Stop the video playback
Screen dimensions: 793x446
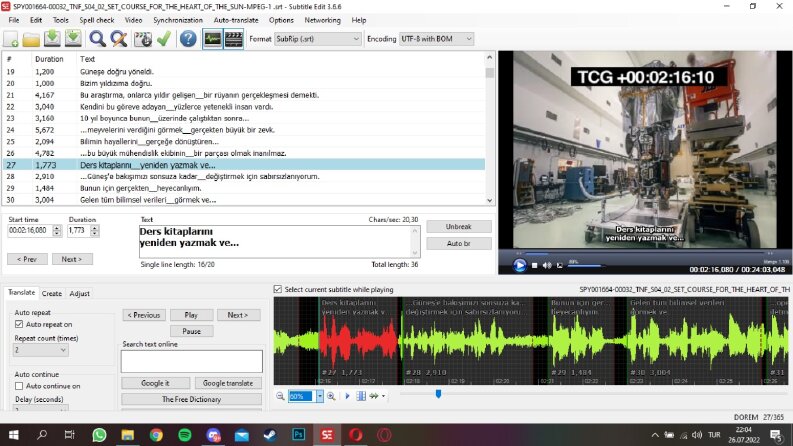pos(535,265)
